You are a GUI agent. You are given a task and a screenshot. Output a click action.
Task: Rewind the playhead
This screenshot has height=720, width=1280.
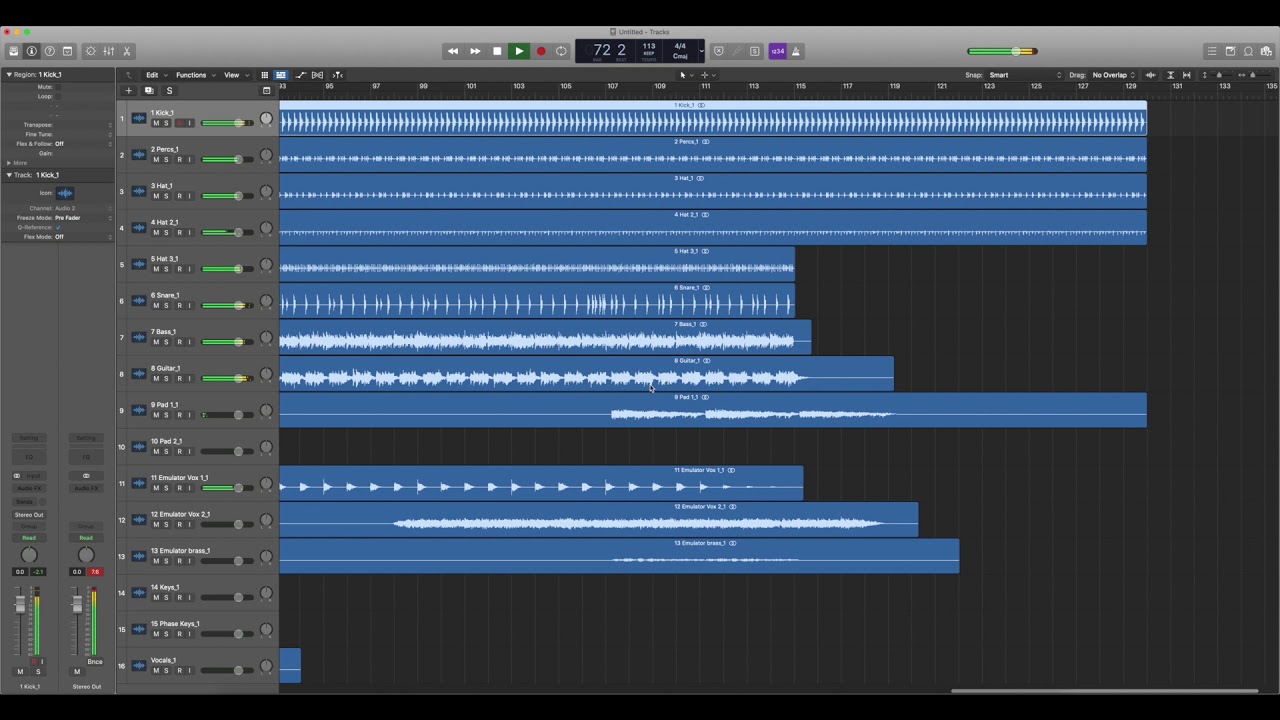453,51
